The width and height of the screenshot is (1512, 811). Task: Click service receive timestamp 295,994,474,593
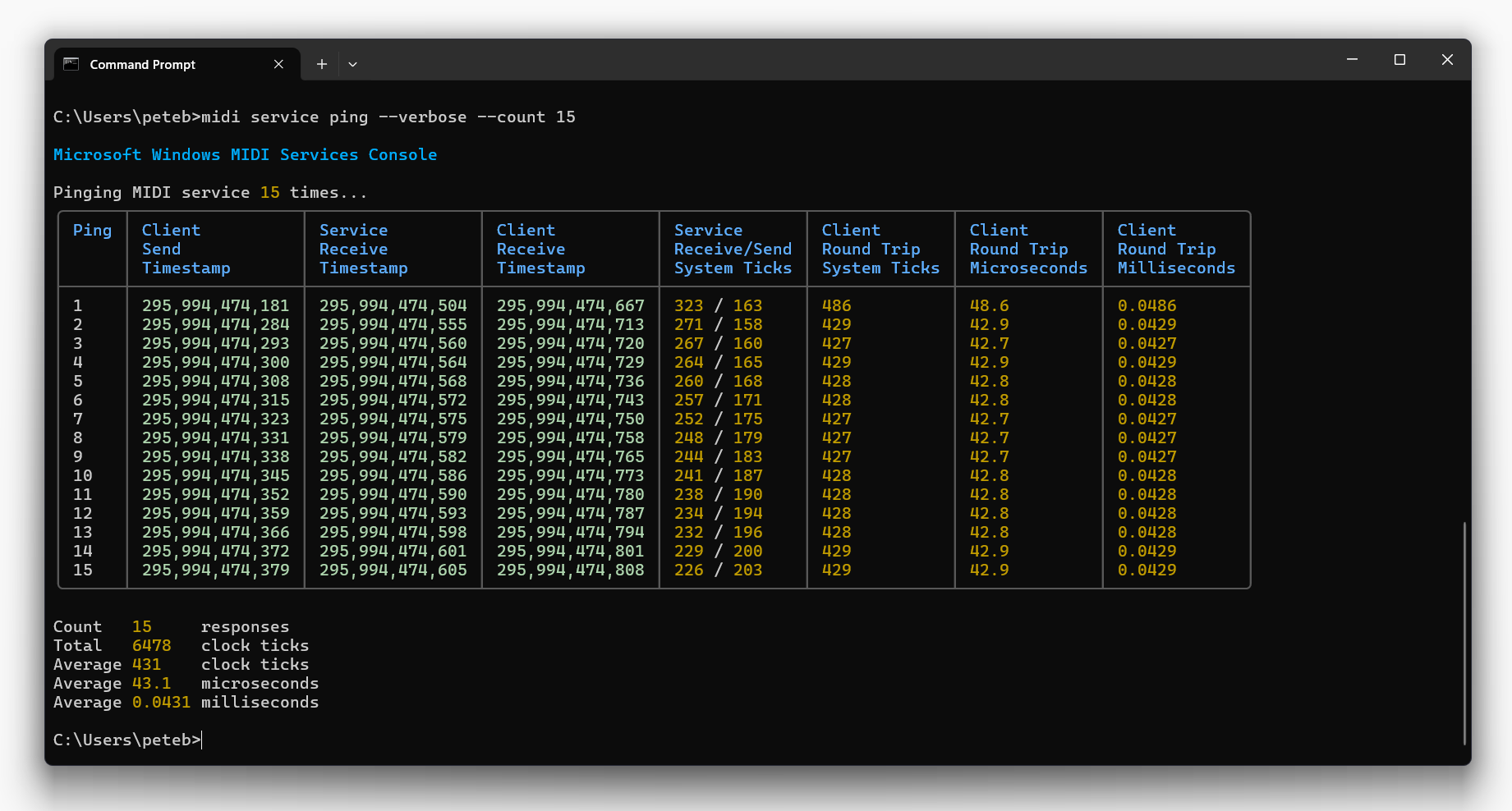click(393, 514)
